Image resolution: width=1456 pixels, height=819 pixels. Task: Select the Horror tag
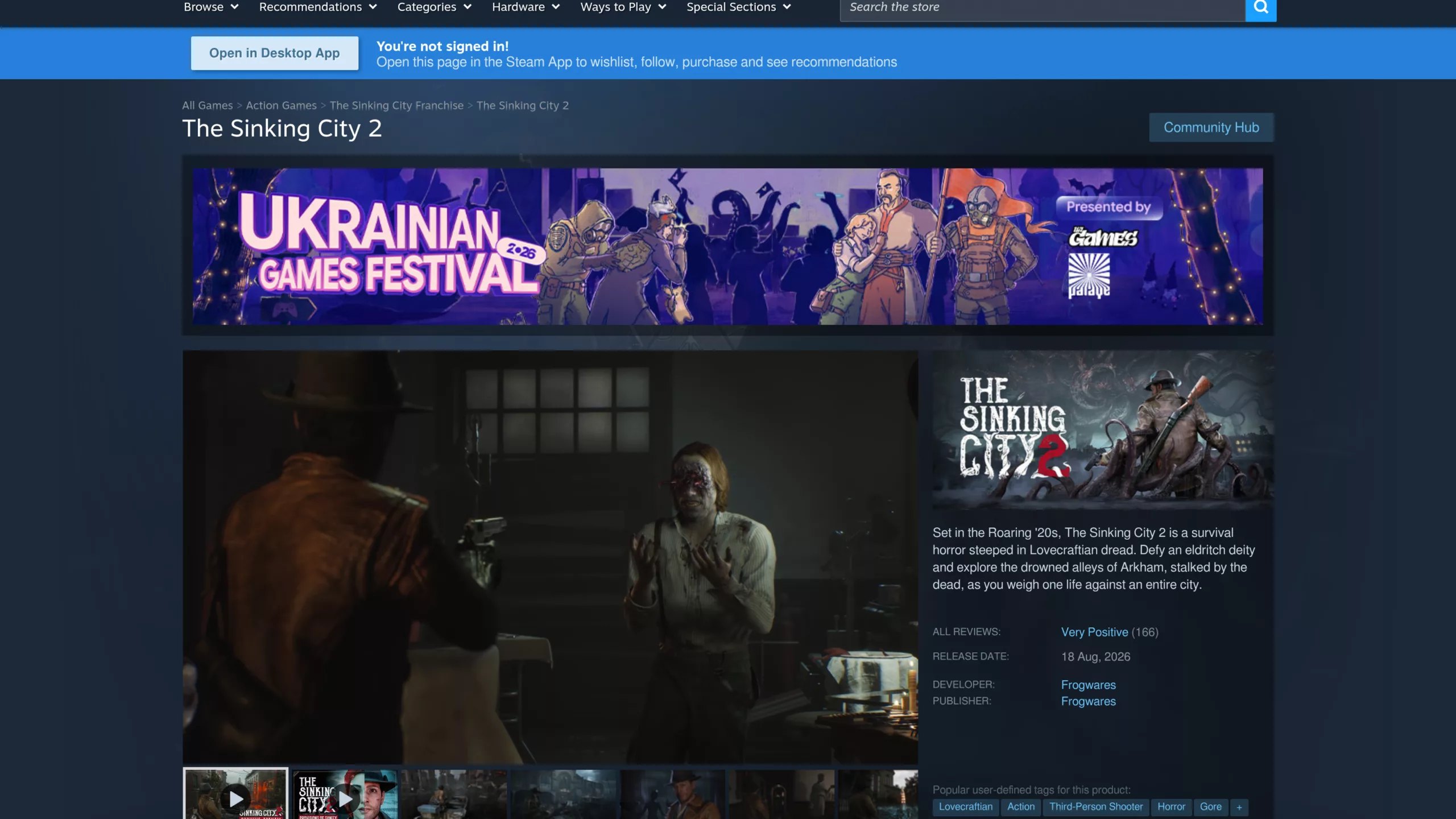1171,807
